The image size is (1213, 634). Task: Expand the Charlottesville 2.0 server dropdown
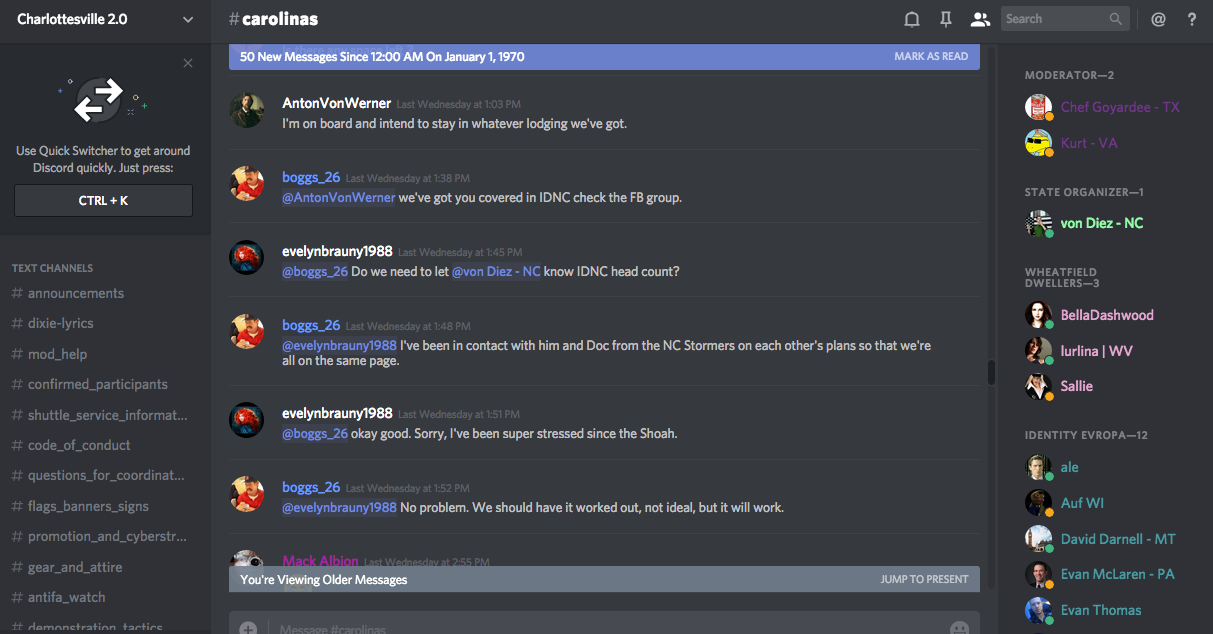188,19
